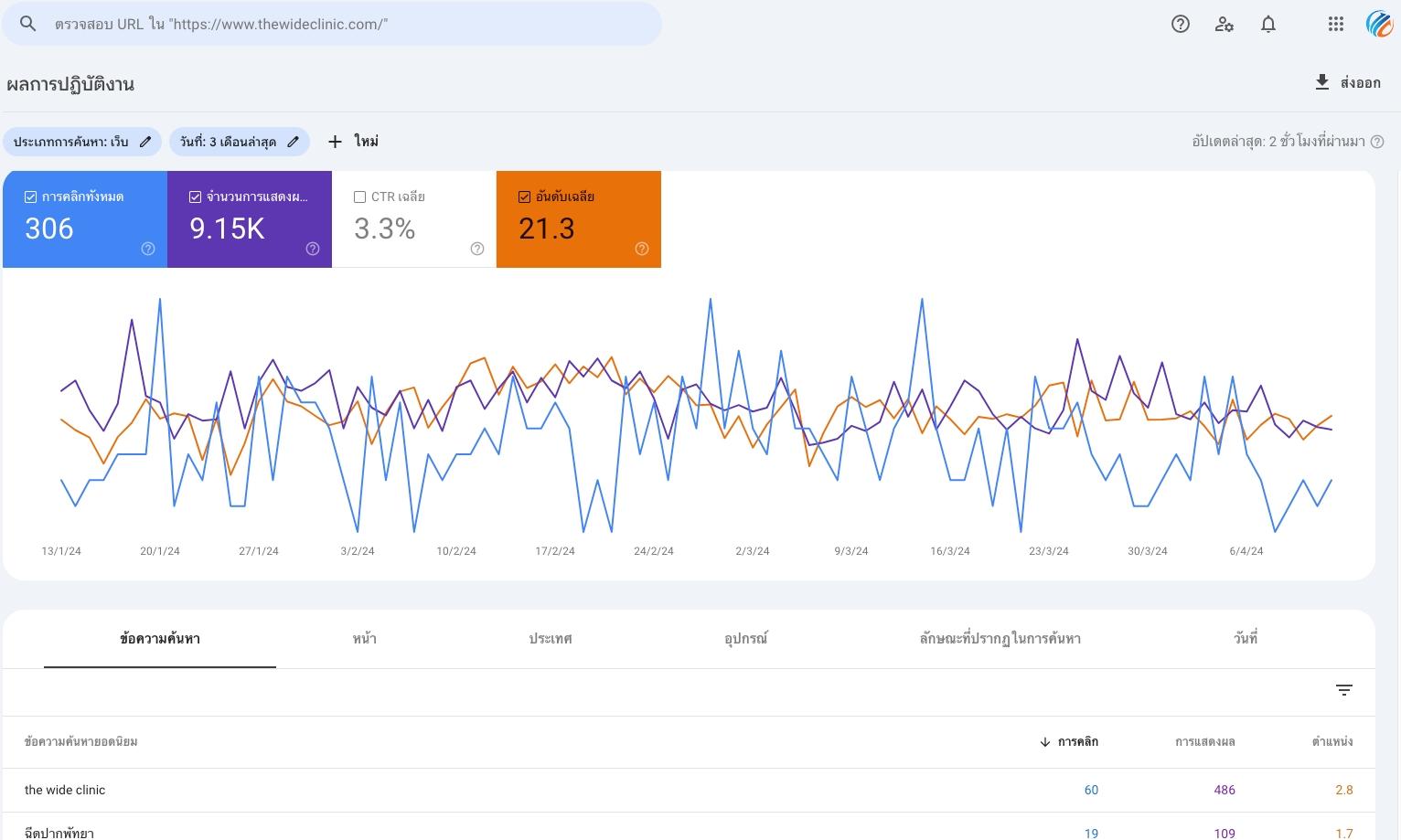Click the 3.3% average CTR number
This screenshot has width=1401, height=840.
point(385,229)
